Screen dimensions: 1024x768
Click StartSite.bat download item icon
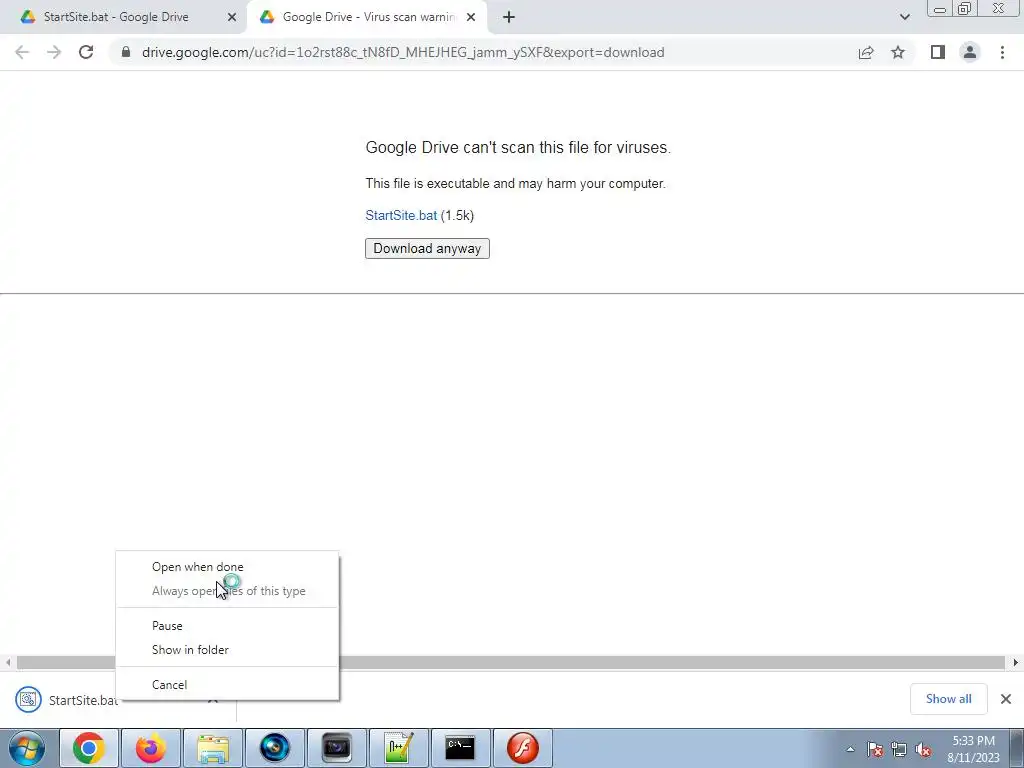click(x=28, y=699)
